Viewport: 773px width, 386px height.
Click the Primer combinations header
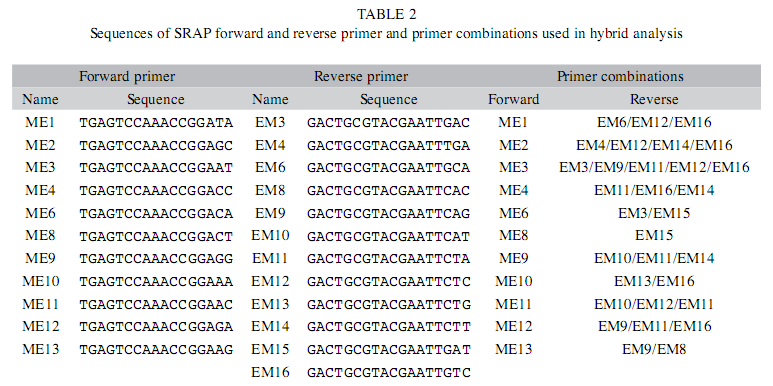(x=620, y=76)
